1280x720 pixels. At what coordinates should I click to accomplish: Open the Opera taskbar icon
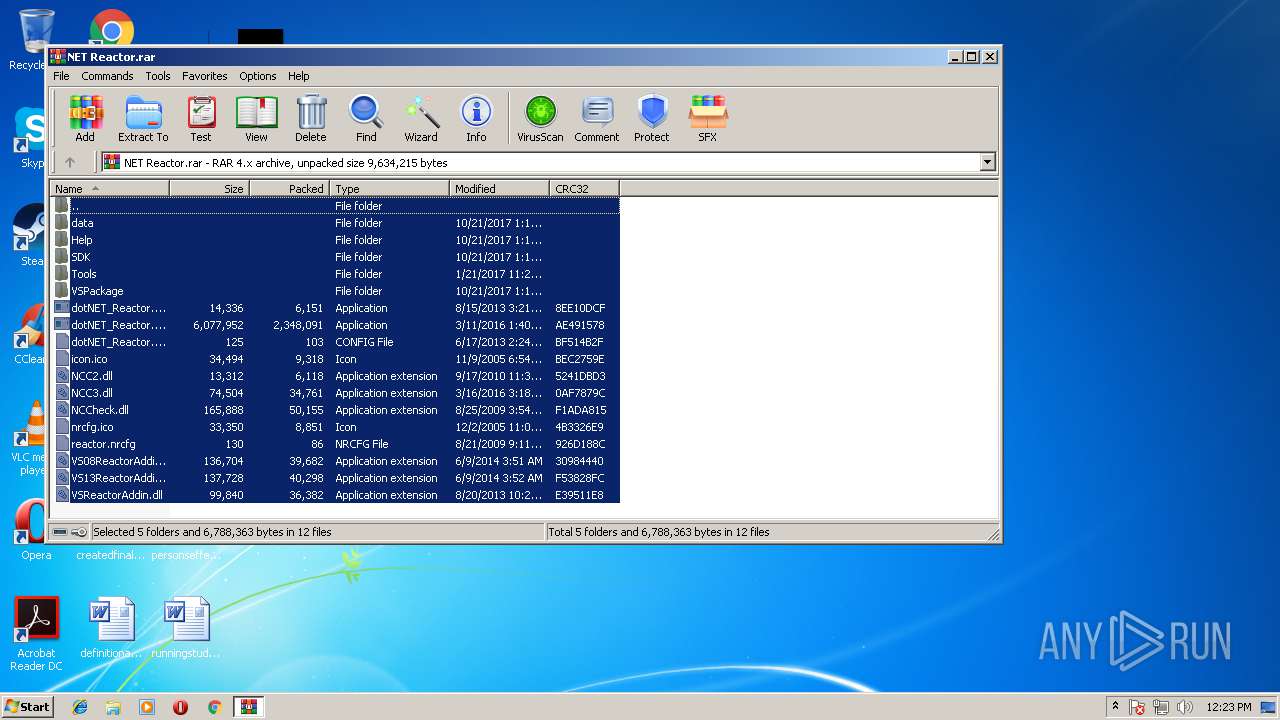[180, 707]
